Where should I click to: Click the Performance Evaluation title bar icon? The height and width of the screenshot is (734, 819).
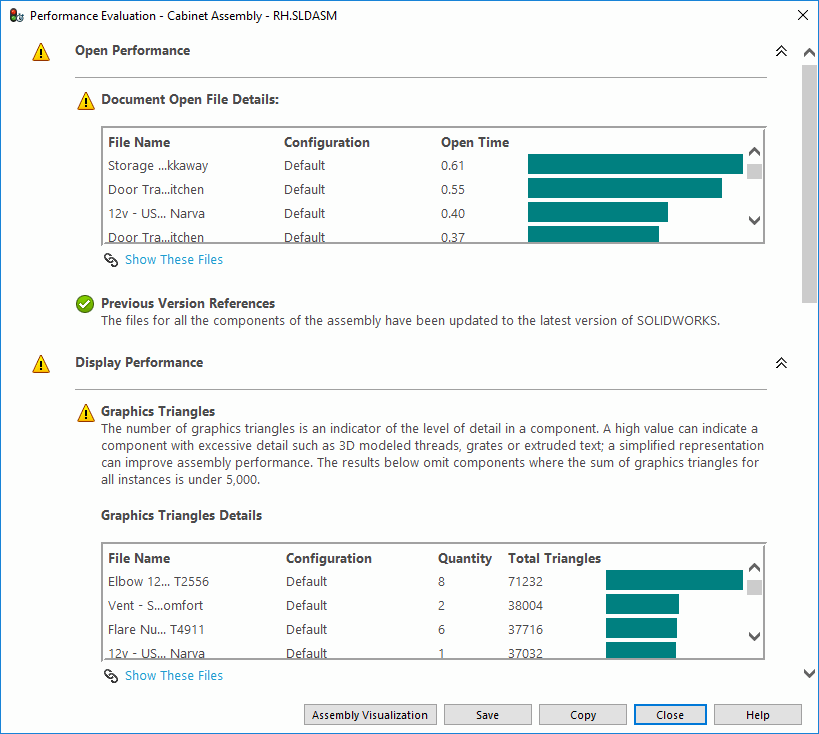(x=16, y=15)
